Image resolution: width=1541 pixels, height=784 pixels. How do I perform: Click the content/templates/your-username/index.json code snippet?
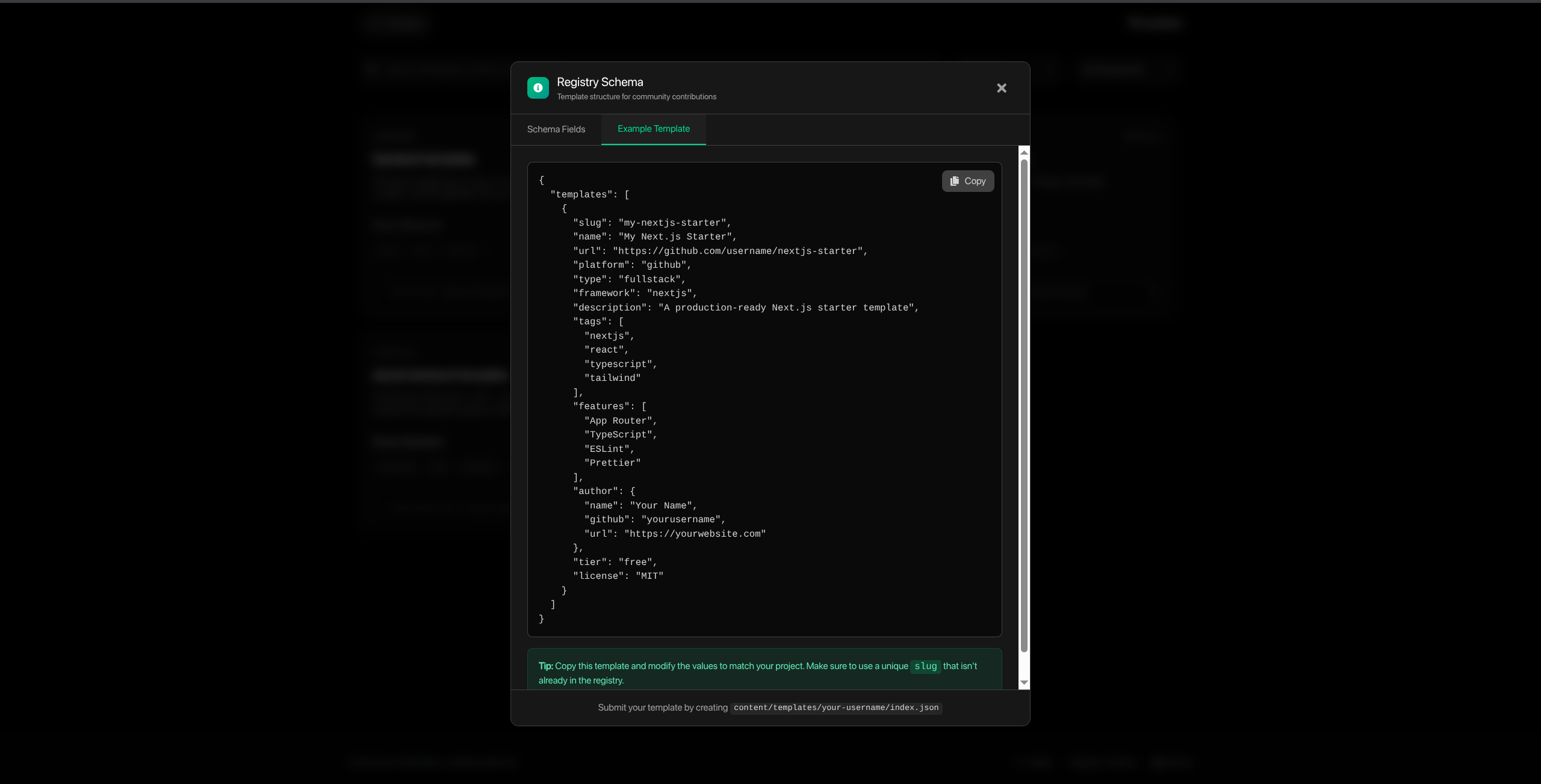[836, 708]
